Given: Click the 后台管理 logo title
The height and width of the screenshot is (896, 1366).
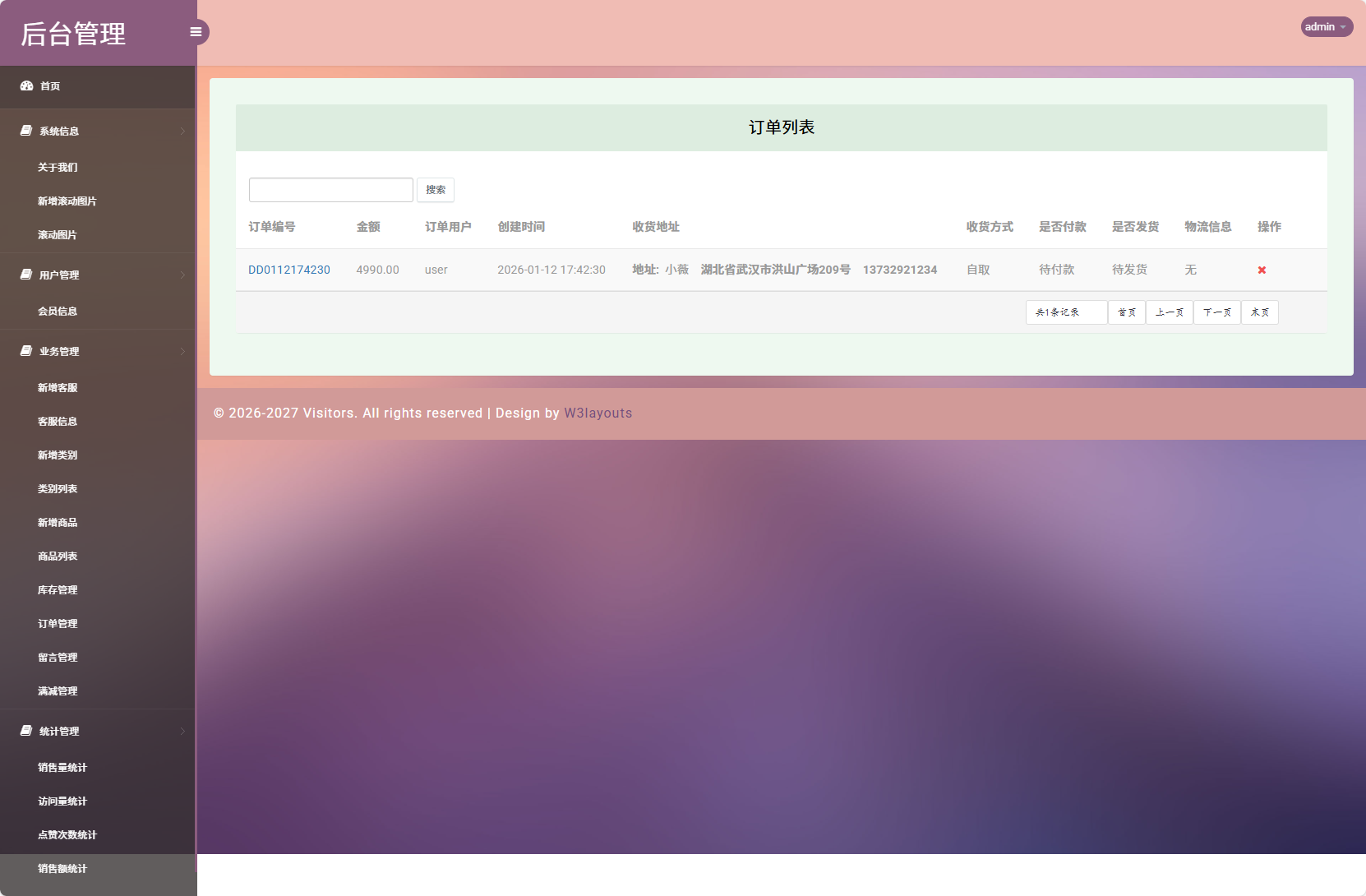Looking at the screenshot, I should (73, 34).
